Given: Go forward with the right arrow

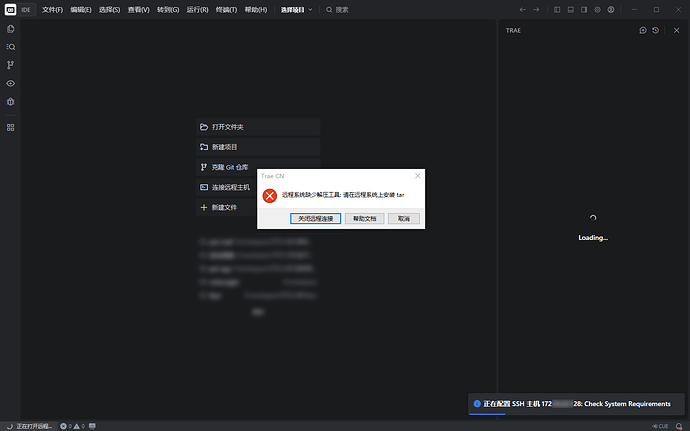Looking at the screenshot, I should (536, 10).
